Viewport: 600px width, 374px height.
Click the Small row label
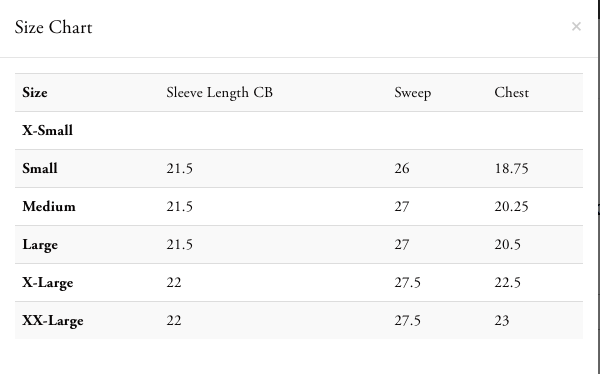click(40, 168)
